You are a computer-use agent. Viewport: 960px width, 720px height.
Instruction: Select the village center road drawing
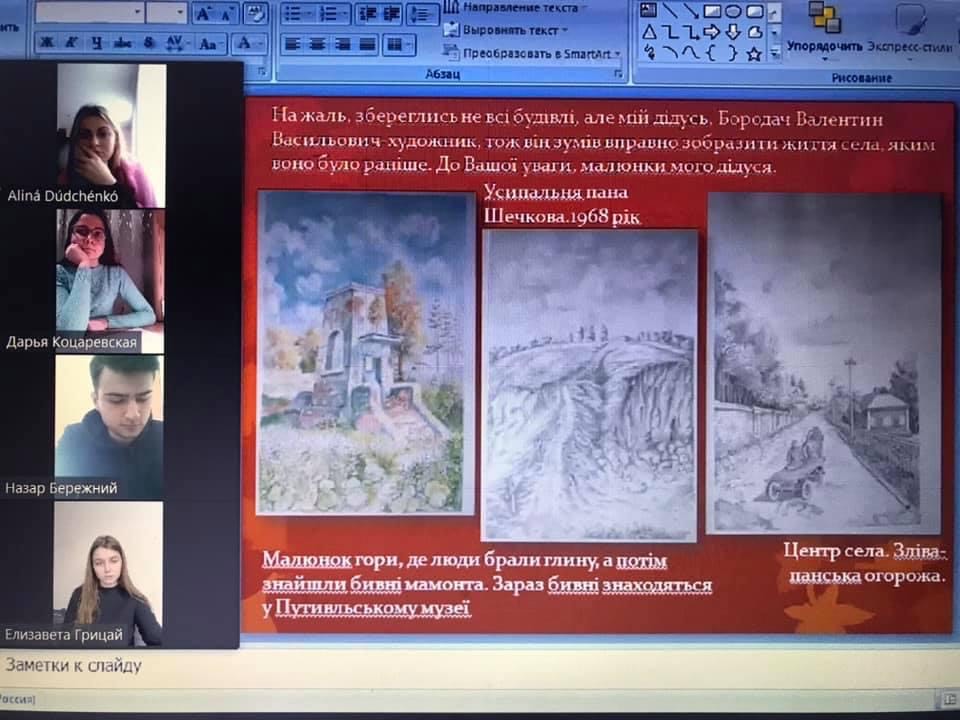click(x=824, y=364)
